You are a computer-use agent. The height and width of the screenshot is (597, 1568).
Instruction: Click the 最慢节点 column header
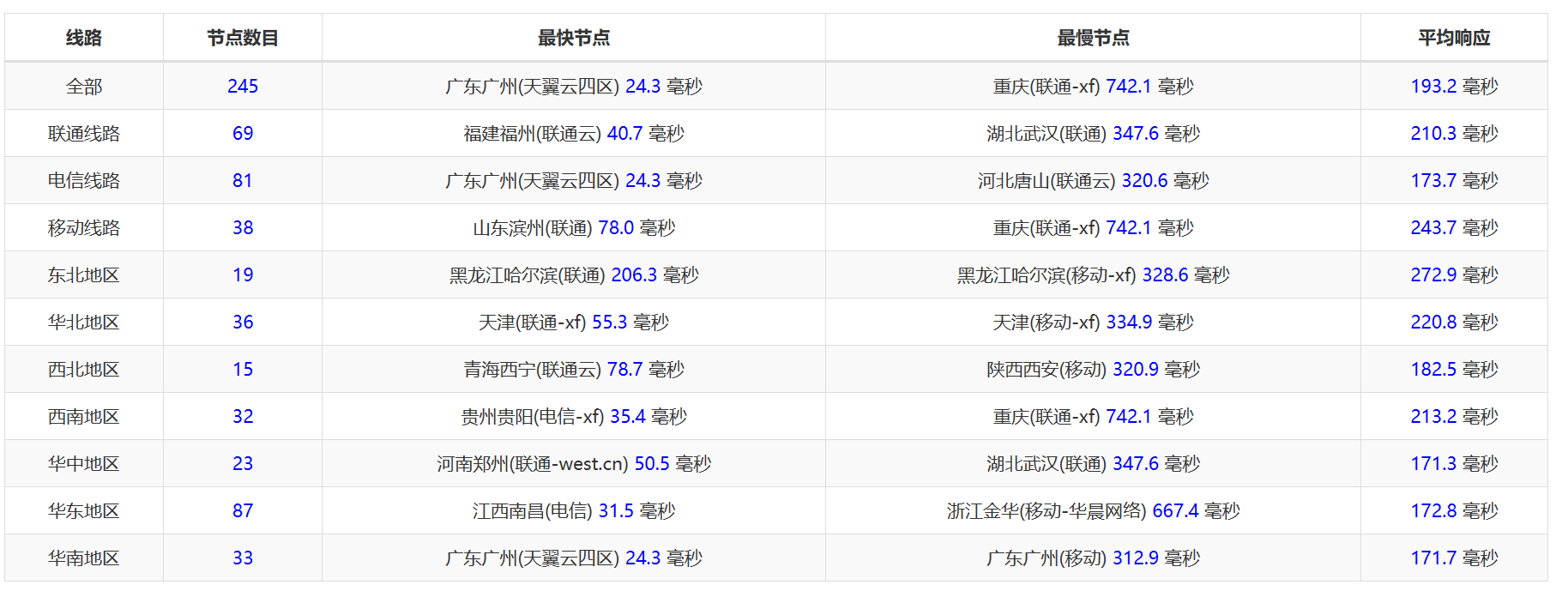(1093, 38)
